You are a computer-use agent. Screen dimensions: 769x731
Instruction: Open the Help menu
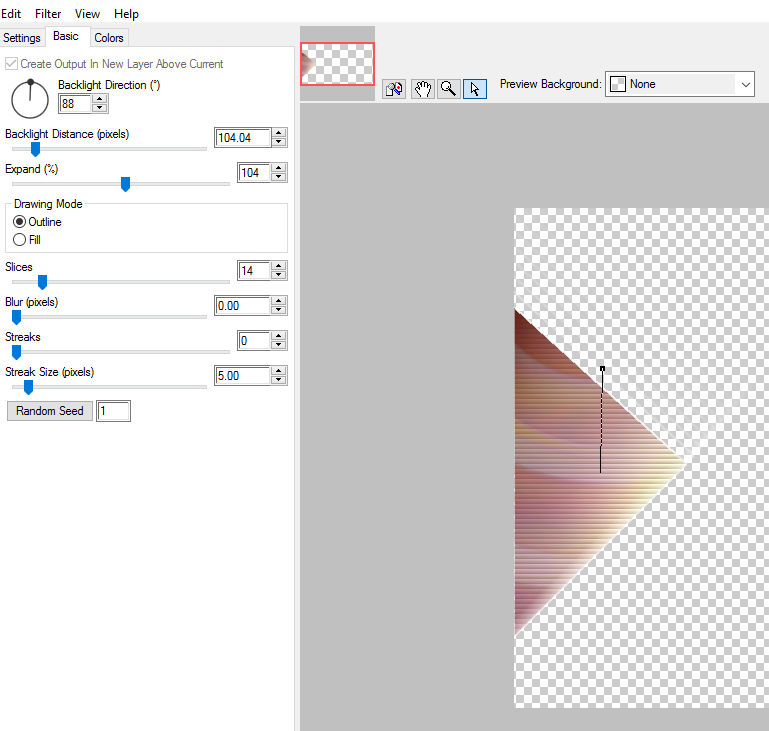tap(126, 14)
